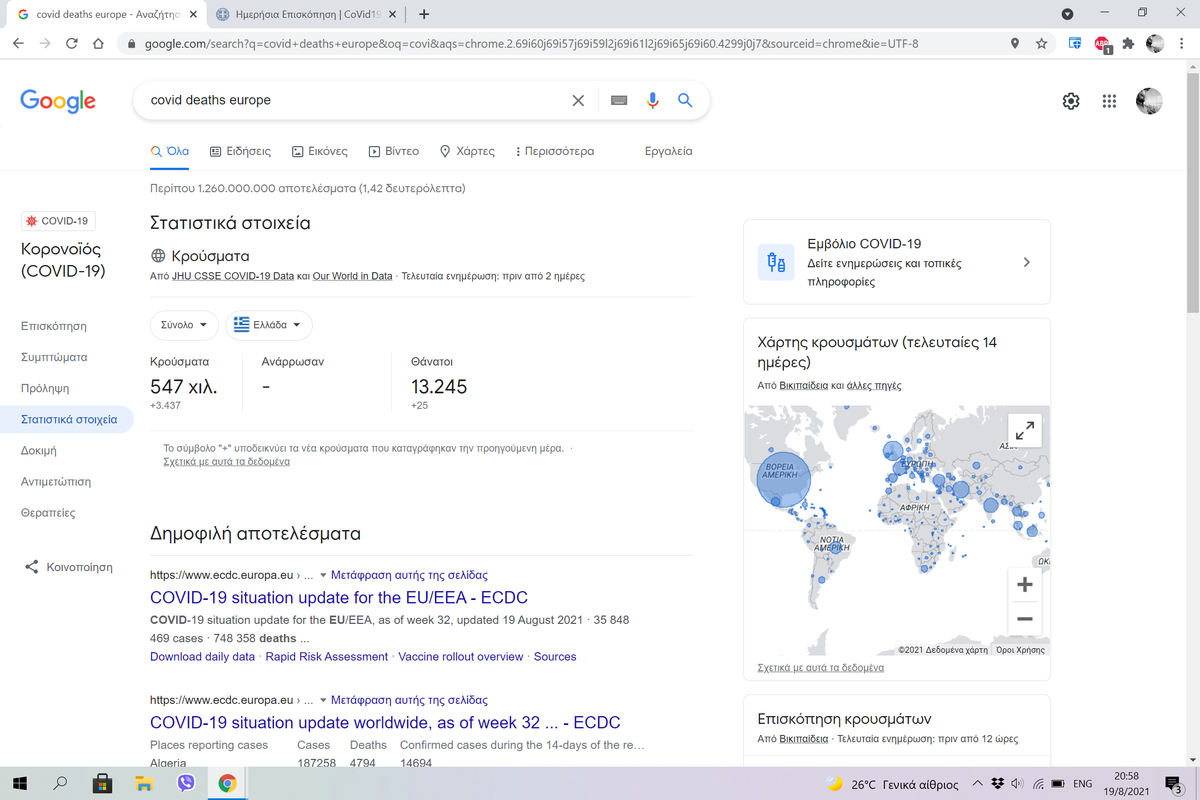Viewport: 1200px width, 800px height.
Task: Expand the cases map to fullscreen
Action: (1025, 431)
